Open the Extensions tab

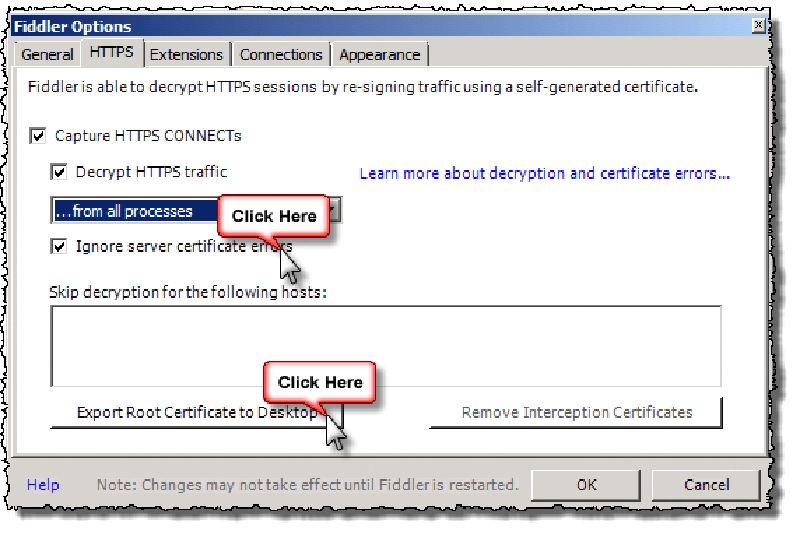tap(186, 55)
